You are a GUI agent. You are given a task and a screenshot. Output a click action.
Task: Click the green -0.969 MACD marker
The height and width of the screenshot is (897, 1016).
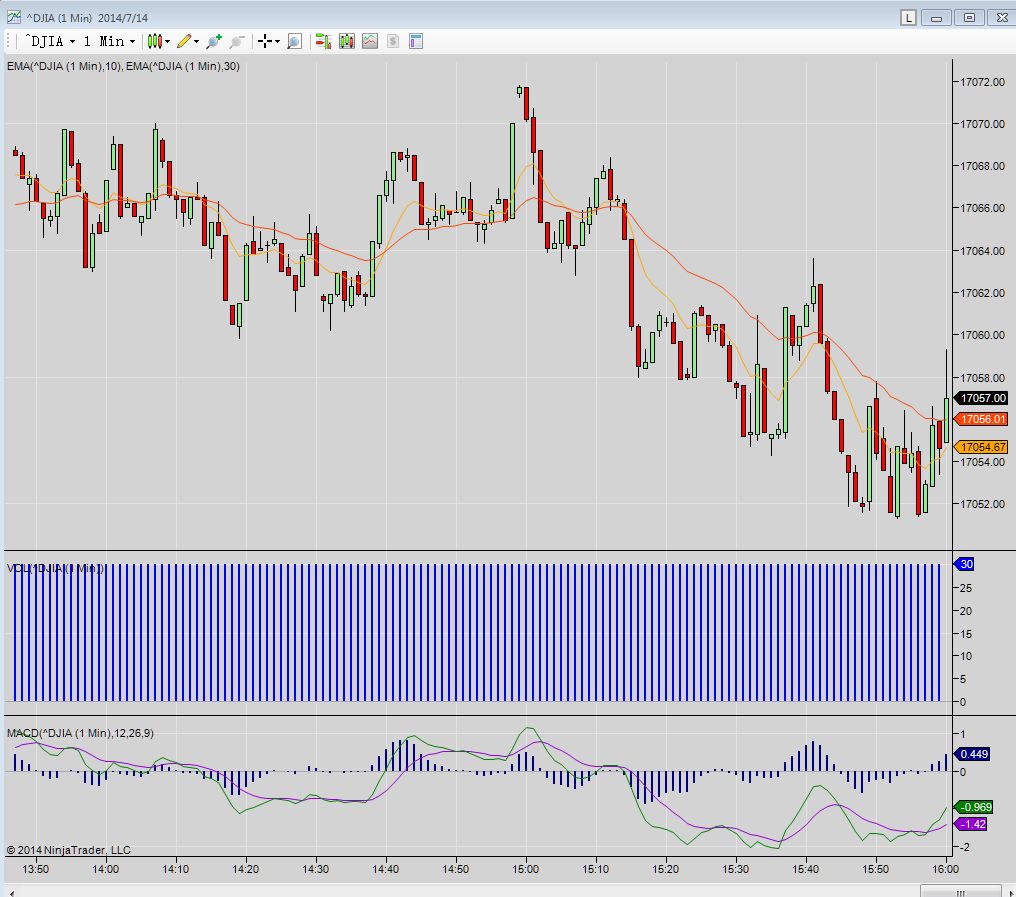click(975, 807)
